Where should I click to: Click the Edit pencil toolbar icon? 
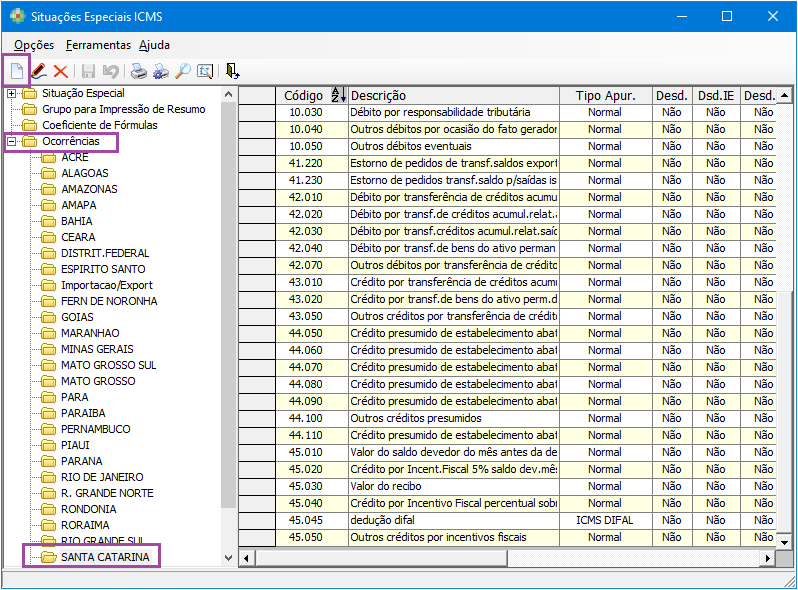39,71
